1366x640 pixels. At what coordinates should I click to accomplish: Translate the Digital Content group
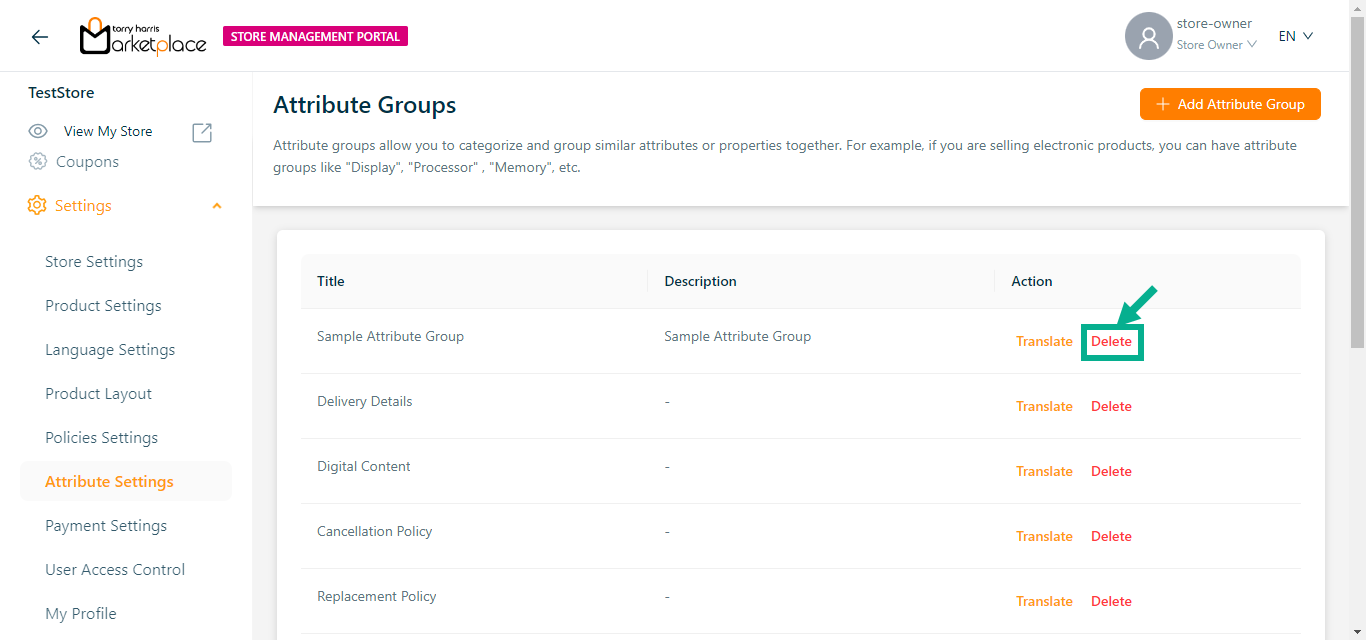[x=1044, y=472]
